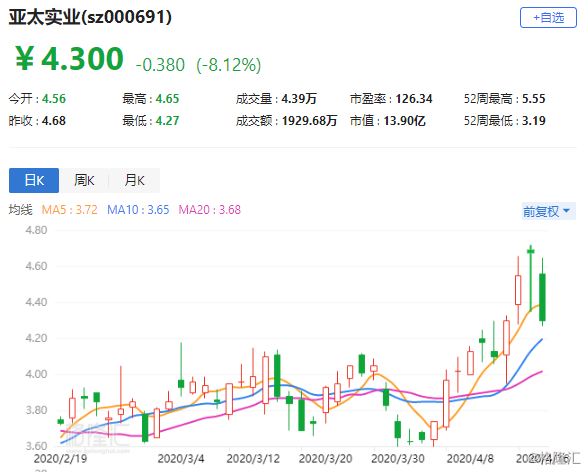This screenshot has height=472, width=588.
Task: Click the 2020/4/8 date axis label
Action: click(x=470, y=459)
